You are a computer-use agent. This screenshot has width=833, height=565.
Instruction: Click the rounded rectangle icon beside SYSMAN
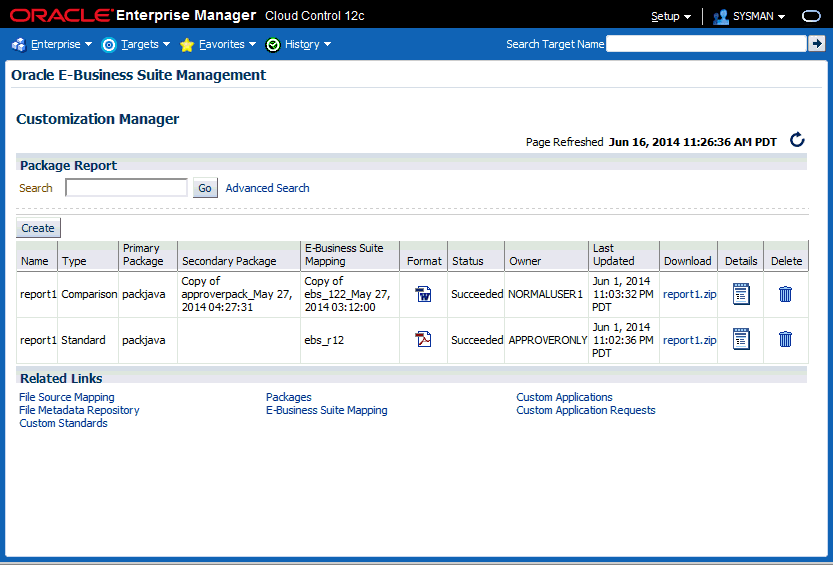point(811,16)
